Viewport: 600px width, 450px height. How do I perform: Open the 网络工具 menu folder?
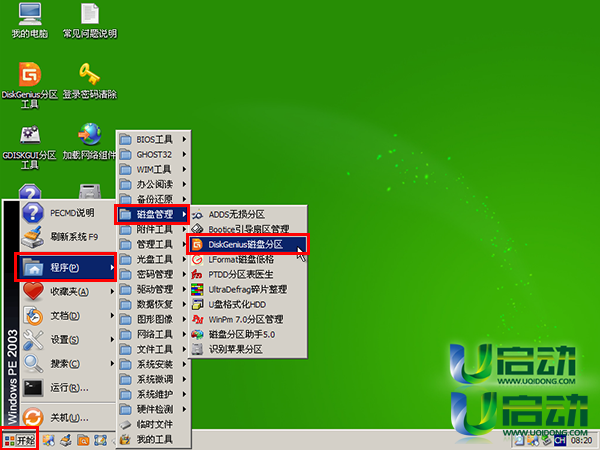click(x=153, y=334)
